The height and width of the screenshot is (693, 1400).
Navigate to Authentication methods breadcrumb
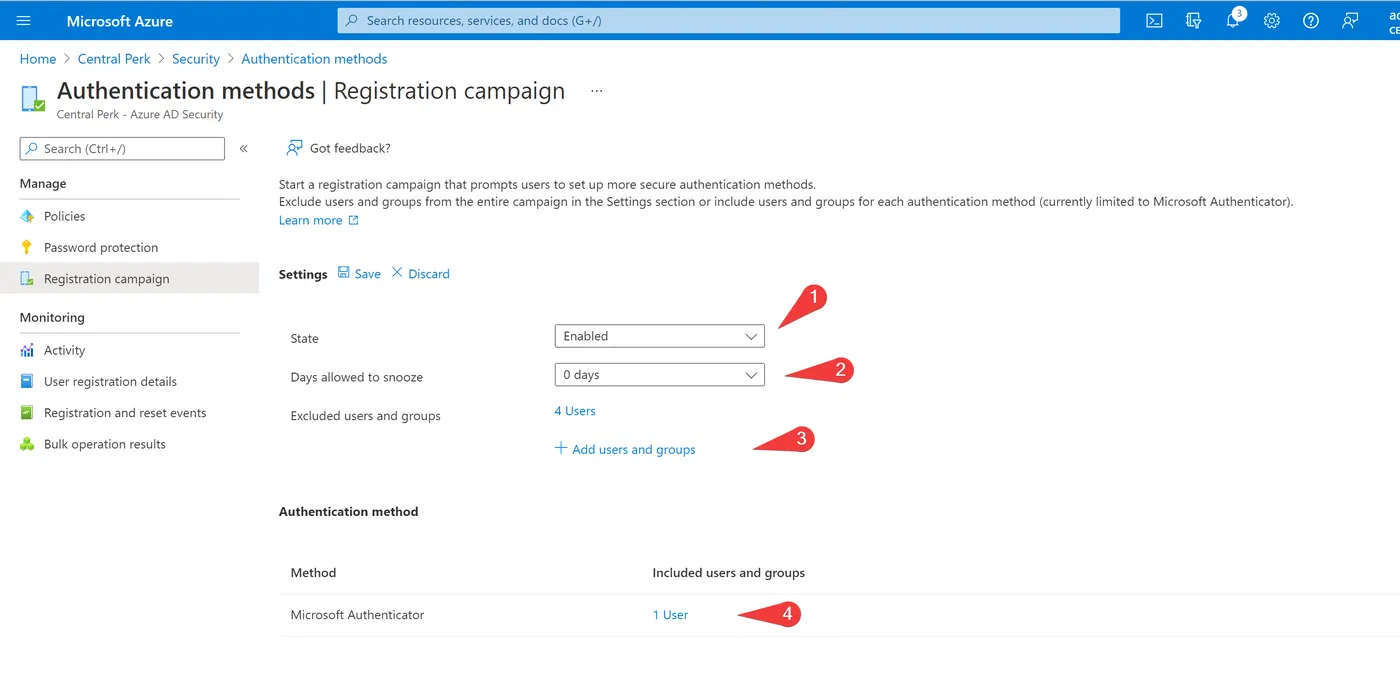coord(314,59)
